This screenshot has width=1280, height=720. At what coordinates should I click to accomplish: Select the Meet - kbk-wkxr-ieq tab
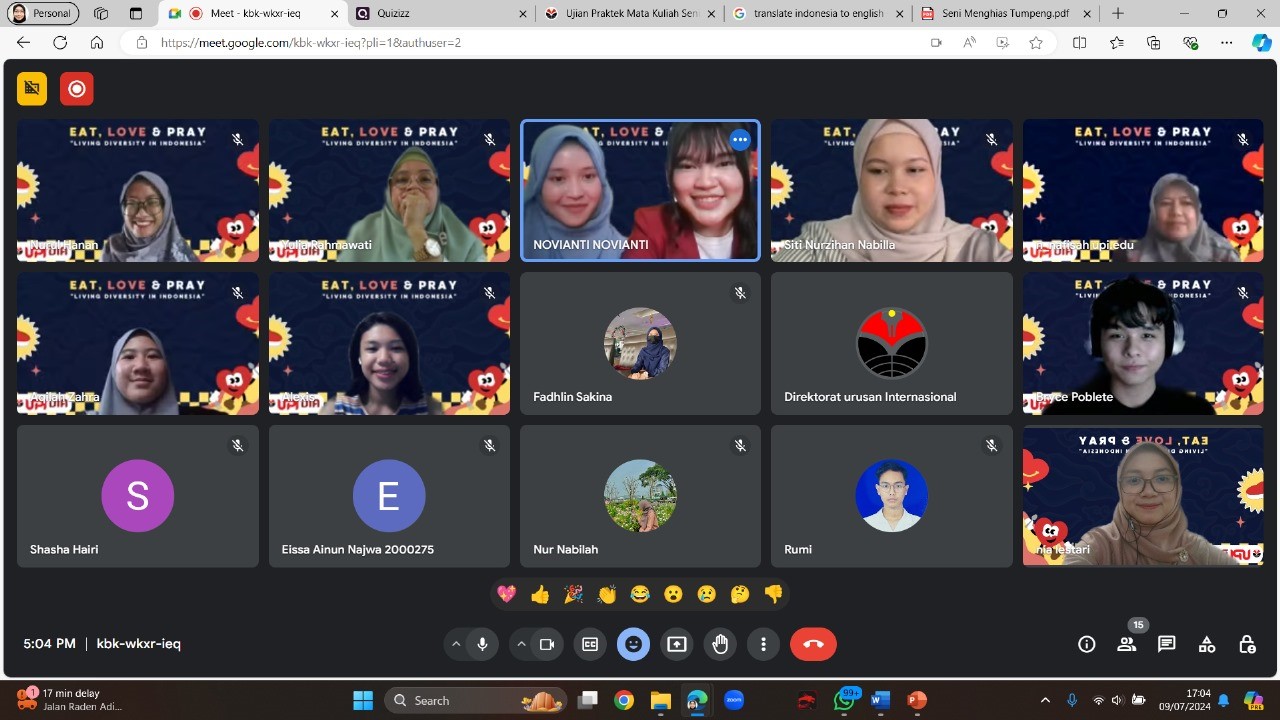[254, 14]
